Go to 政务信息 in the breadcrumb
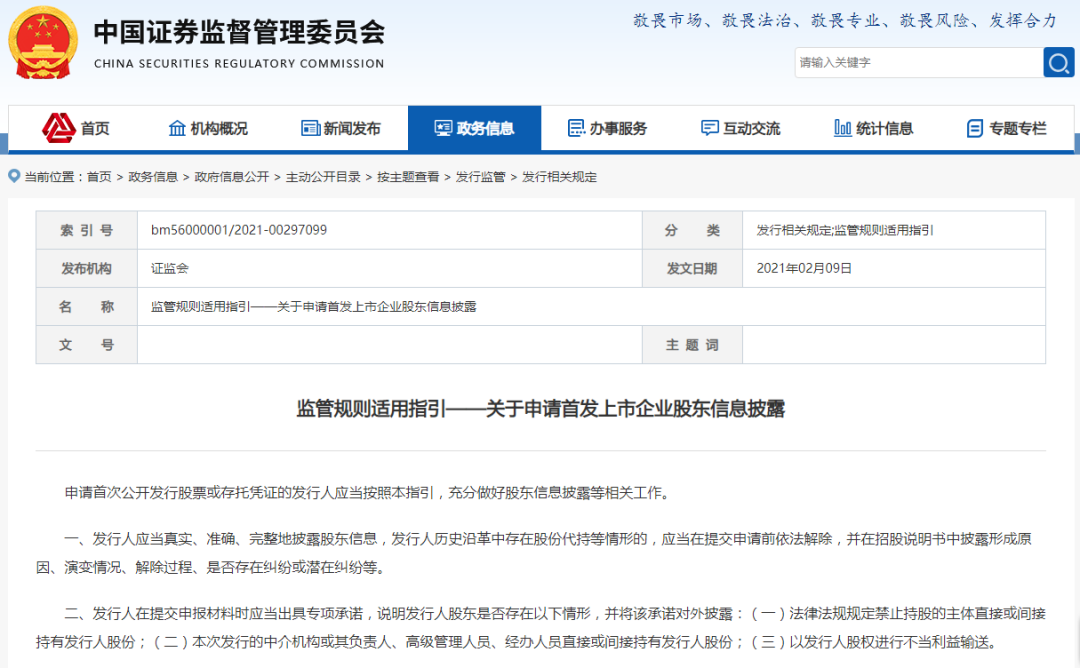1080x668 pixels. (x=153, y=177)
